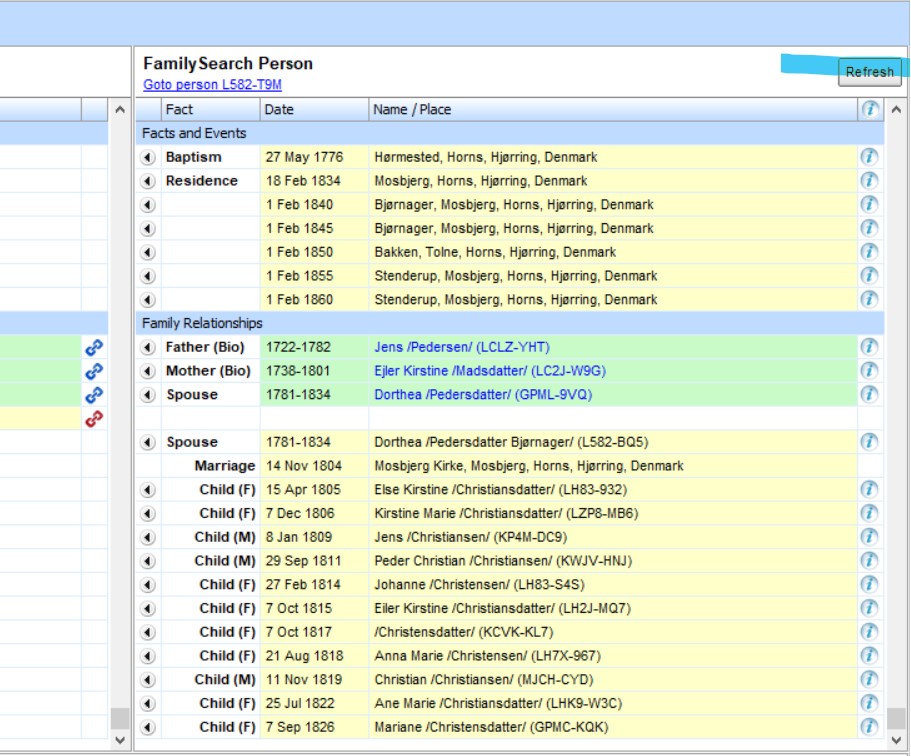Click the copy-left arrow on the Mother (Bio) row
The width and height of the screenshot is (911, 756).
148,371
